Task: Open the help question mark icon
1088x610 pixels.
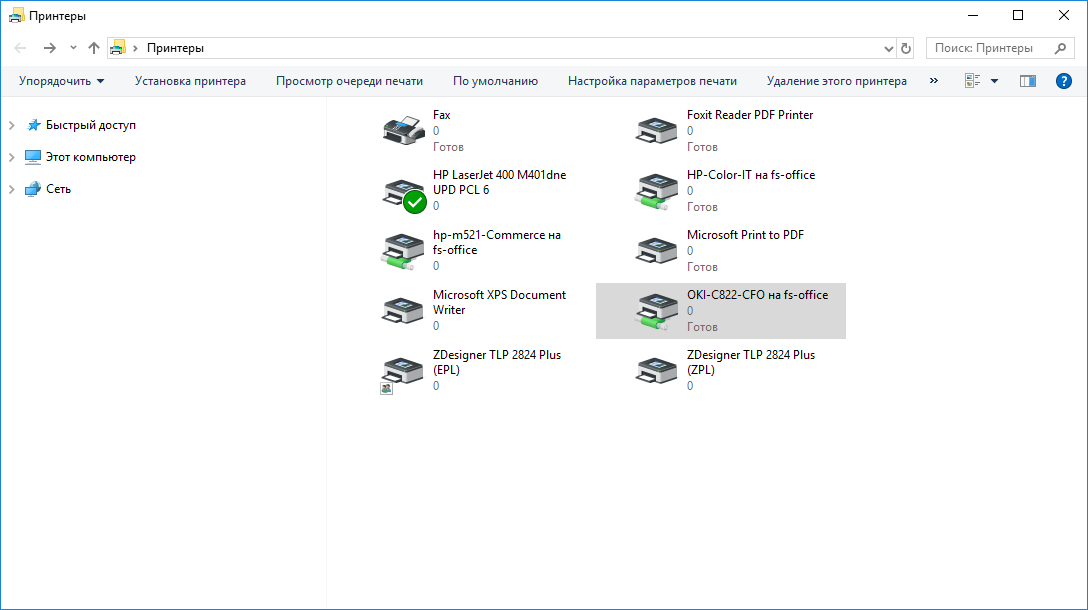Action: [x=1064, y=81]
